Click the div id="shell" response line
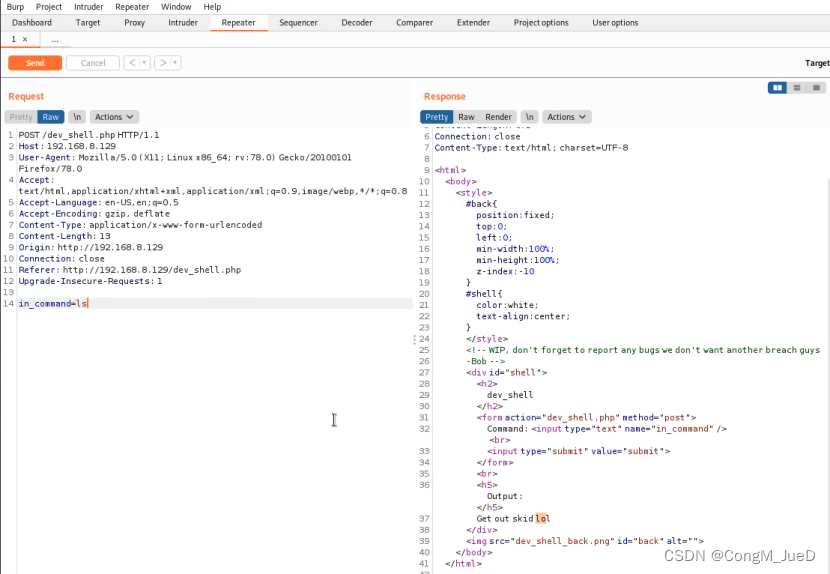This screenshot has width=830, height=574. (507, 373)
